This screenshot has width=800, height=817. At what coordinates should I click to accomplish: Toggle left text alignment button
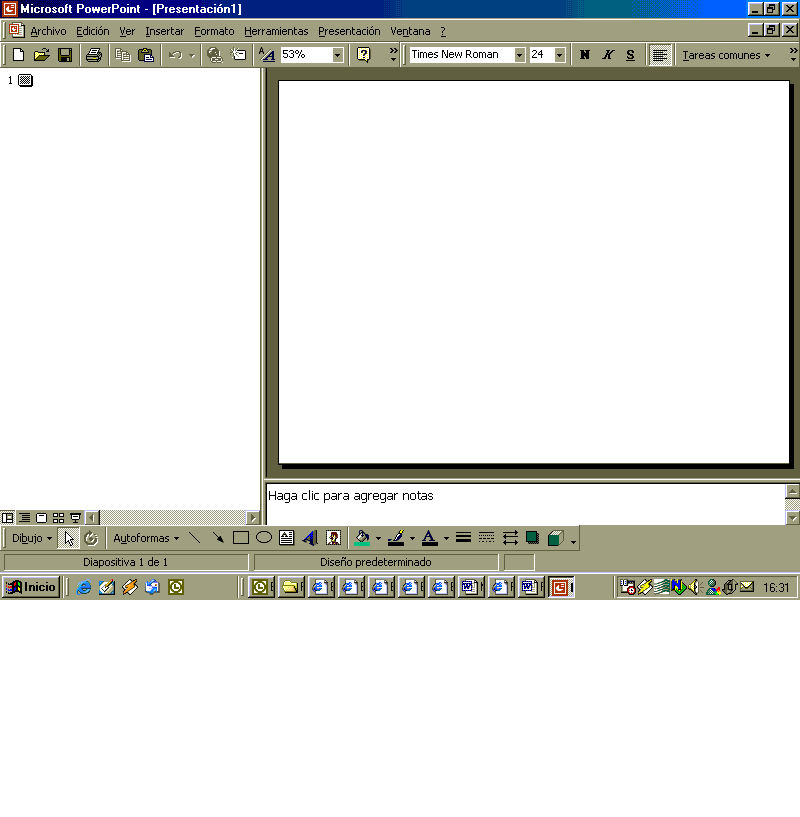click(x=660, y=55)
